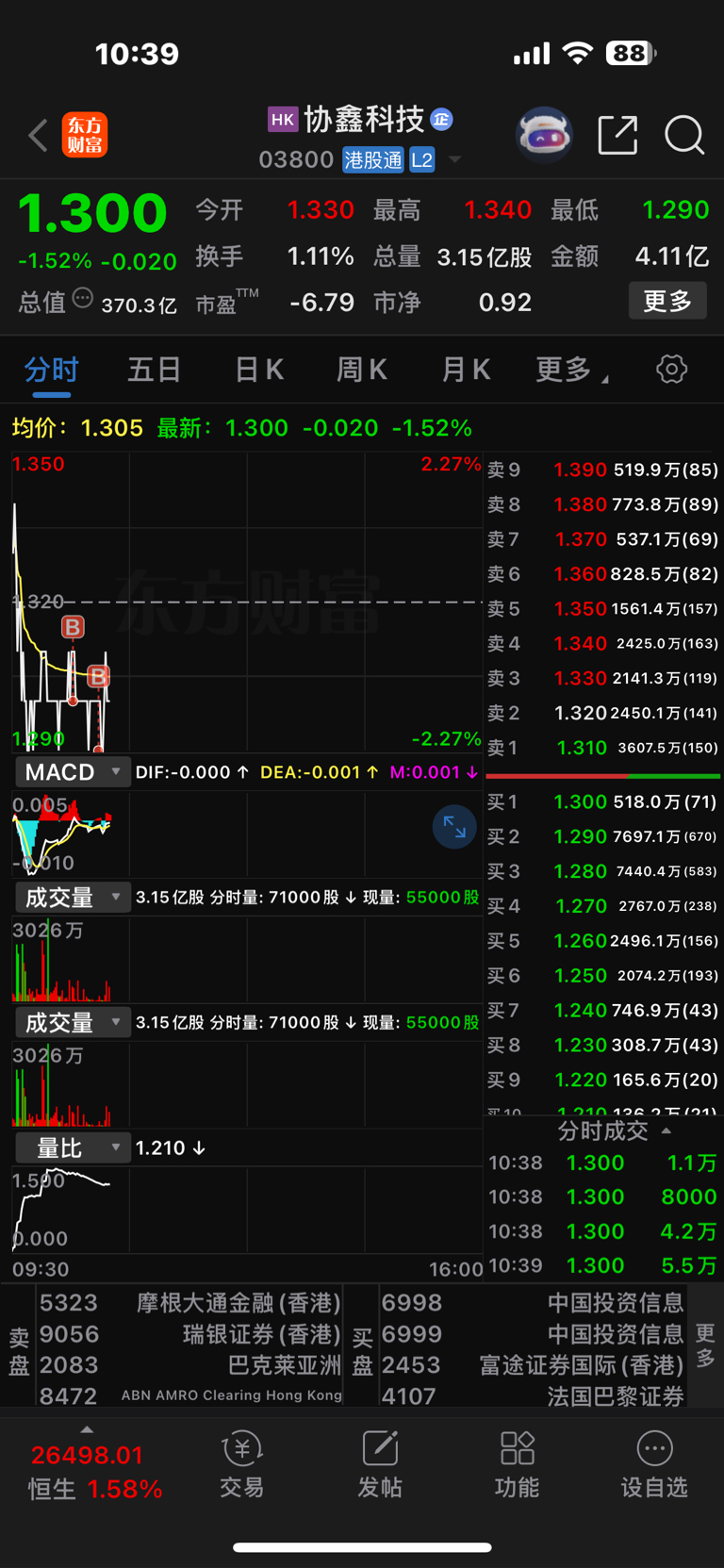
Task: Tap 买9 row at 1.220
Action: [x=603, y=1080]
